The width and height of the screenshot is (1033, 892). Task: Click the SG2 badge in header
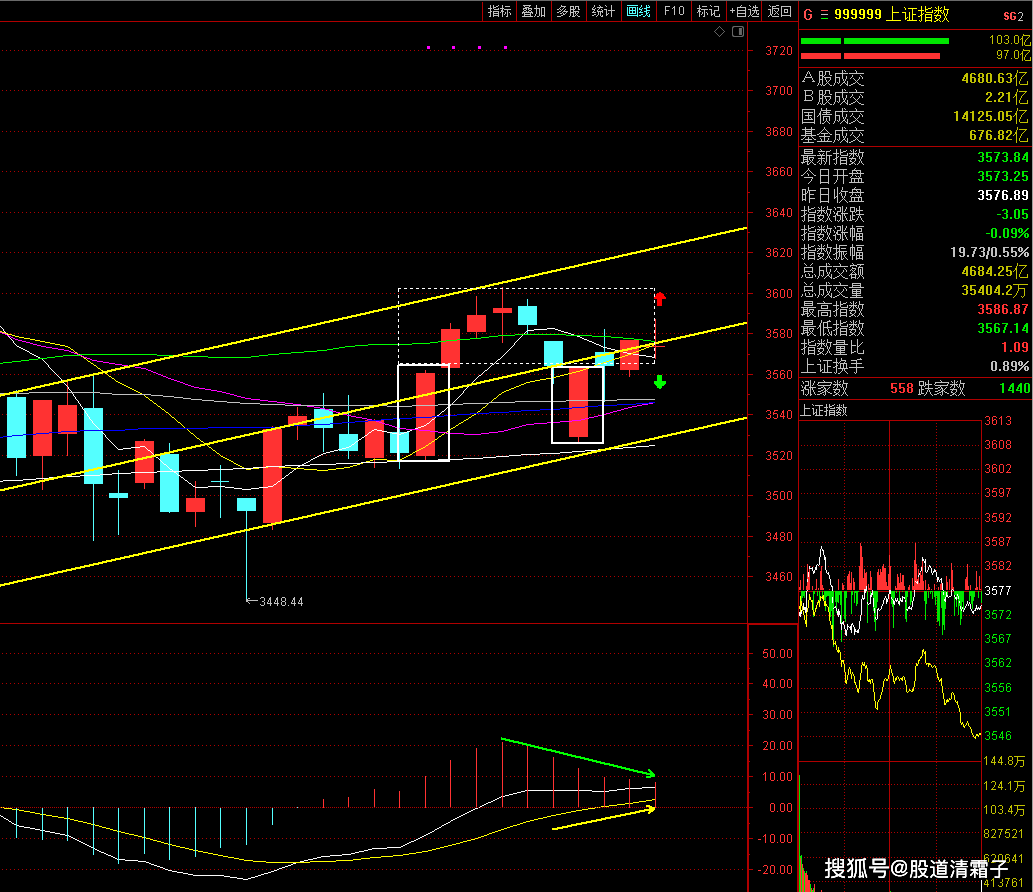pyautogui.click(x=1013, y=15)
